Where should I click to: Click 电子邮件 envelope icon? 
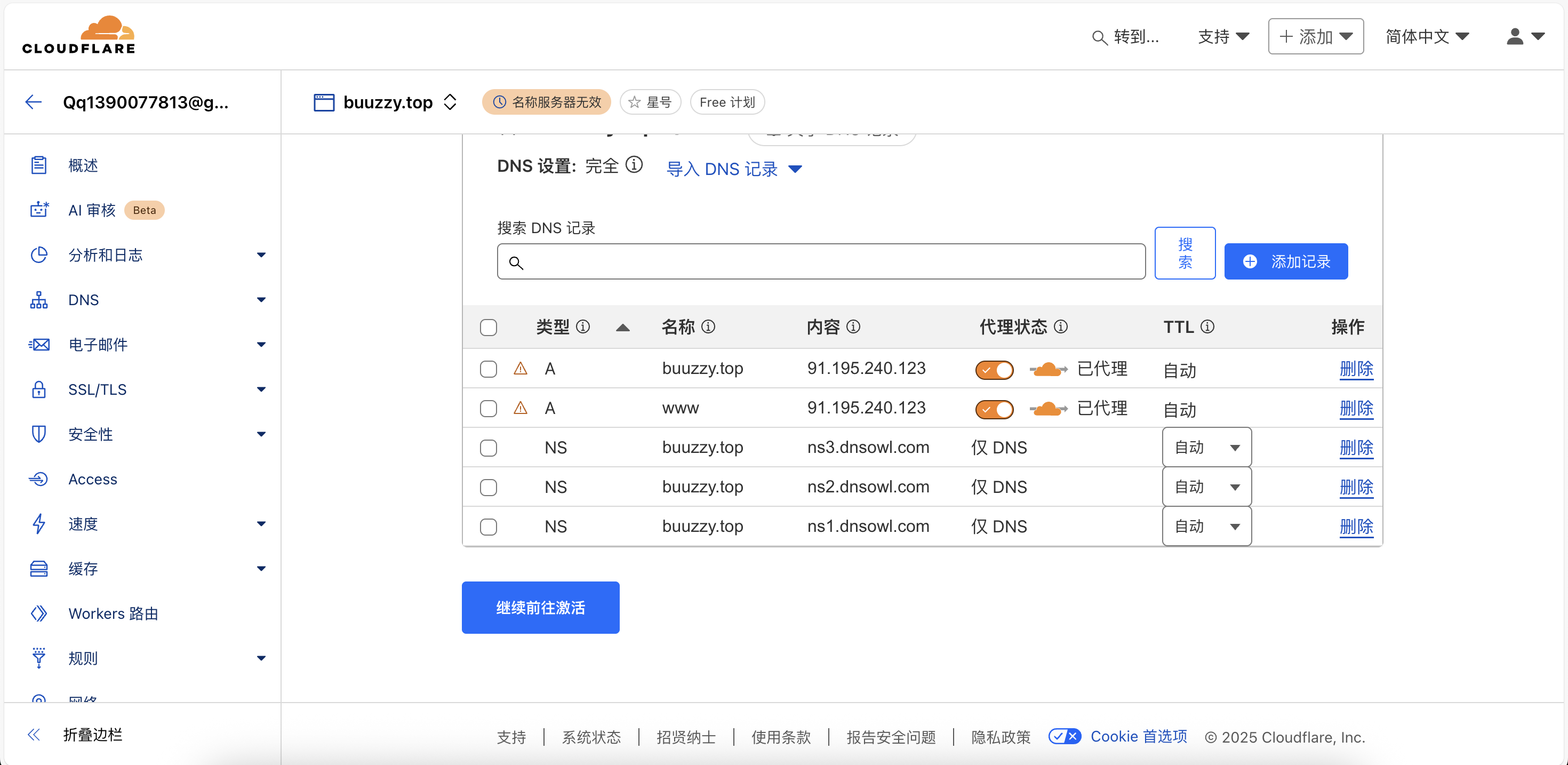click(39, 345)
